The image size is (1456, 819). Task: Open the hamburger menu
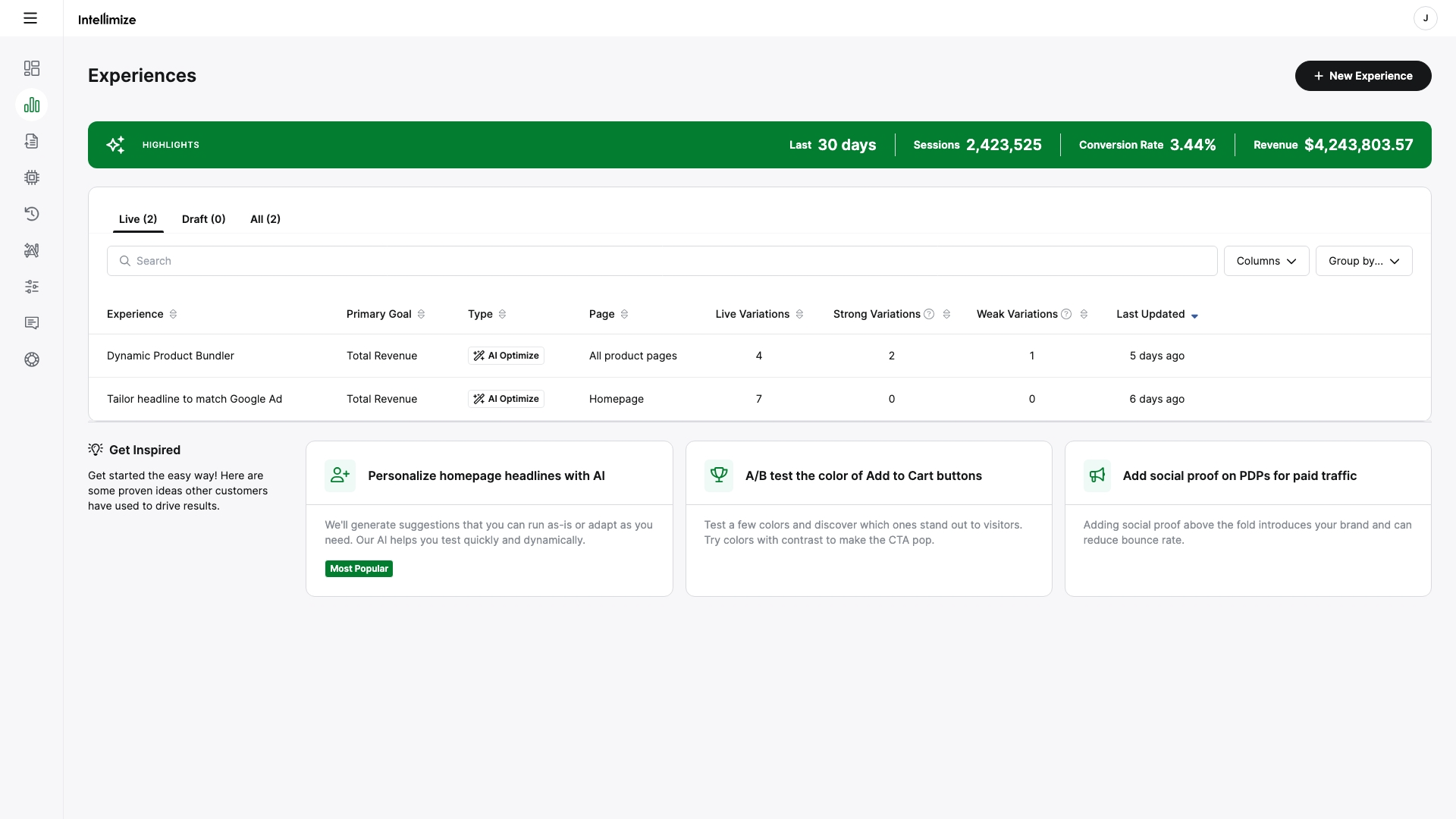(30, 18)
